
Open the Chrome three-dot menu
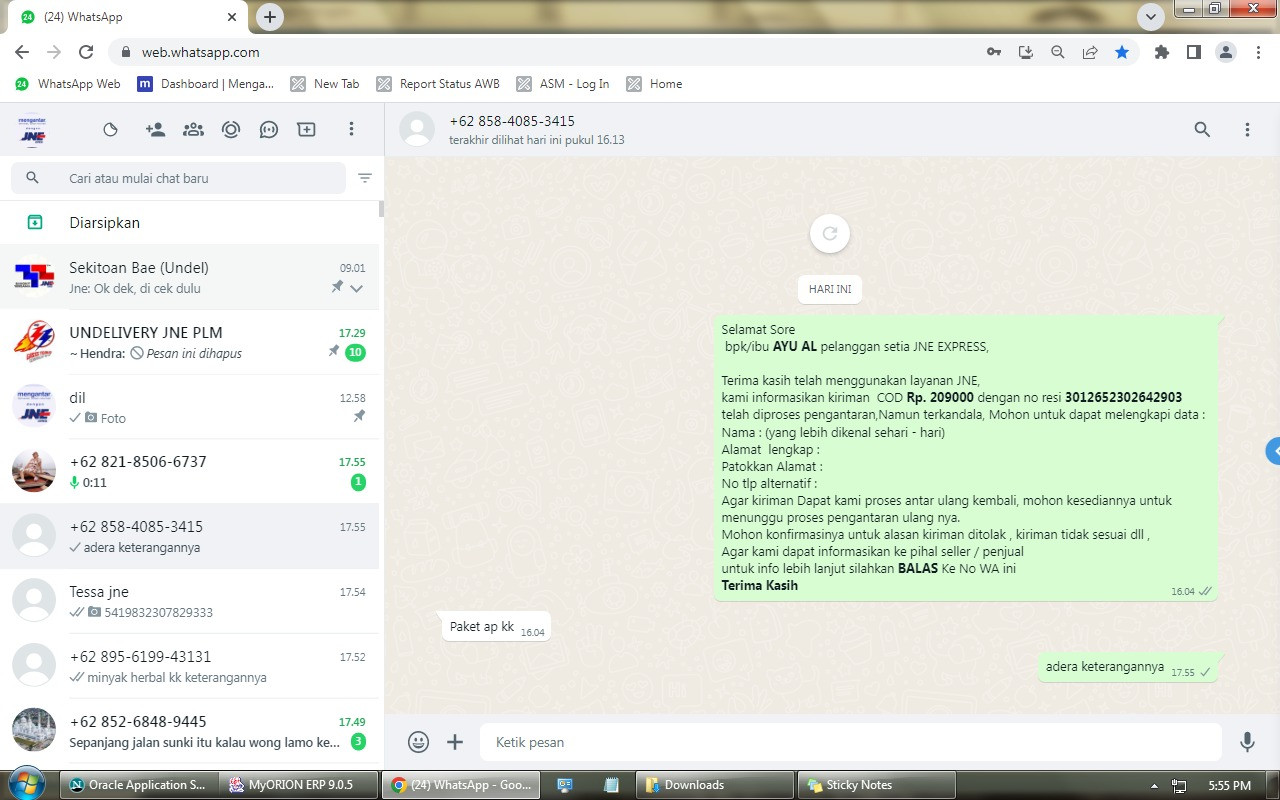(x=1258, y=52)
